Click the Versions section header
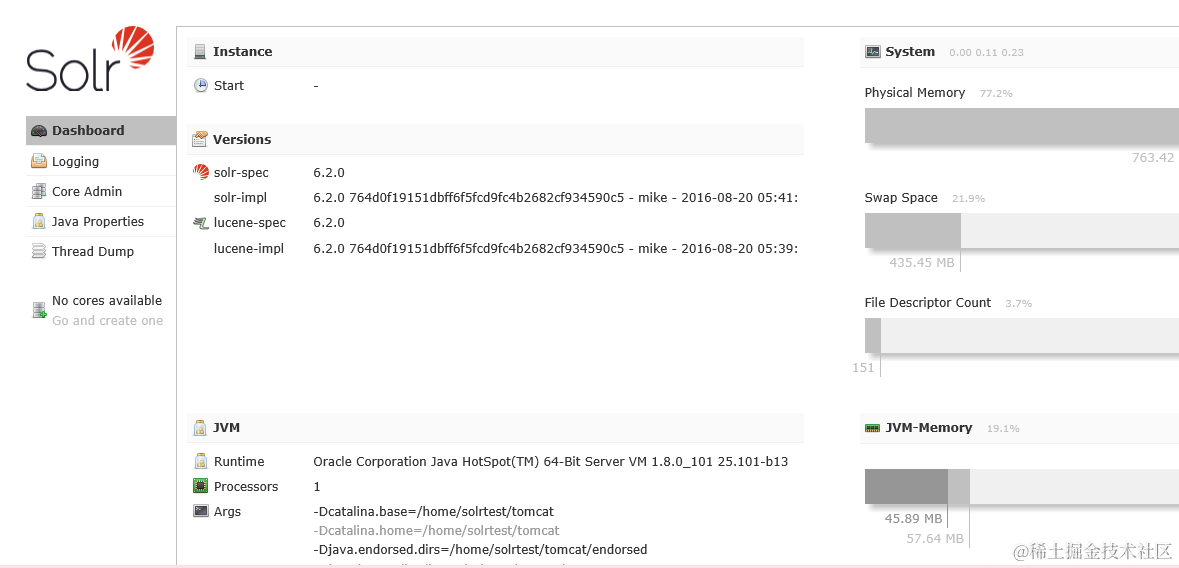The height and width of the screenshot is (568, 1179). [x=496, y=139]
